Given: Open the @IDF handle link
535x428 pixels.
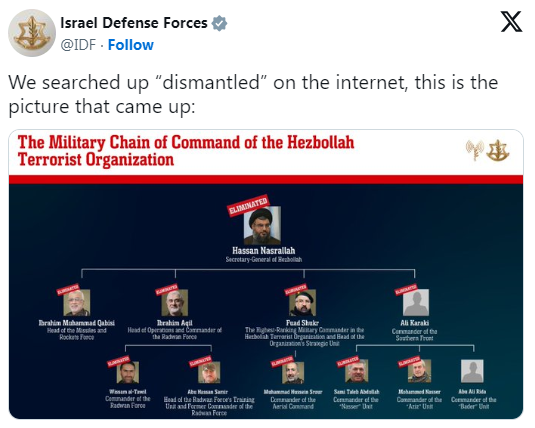Looking at the screenshot, I should (x=78, y=45).
